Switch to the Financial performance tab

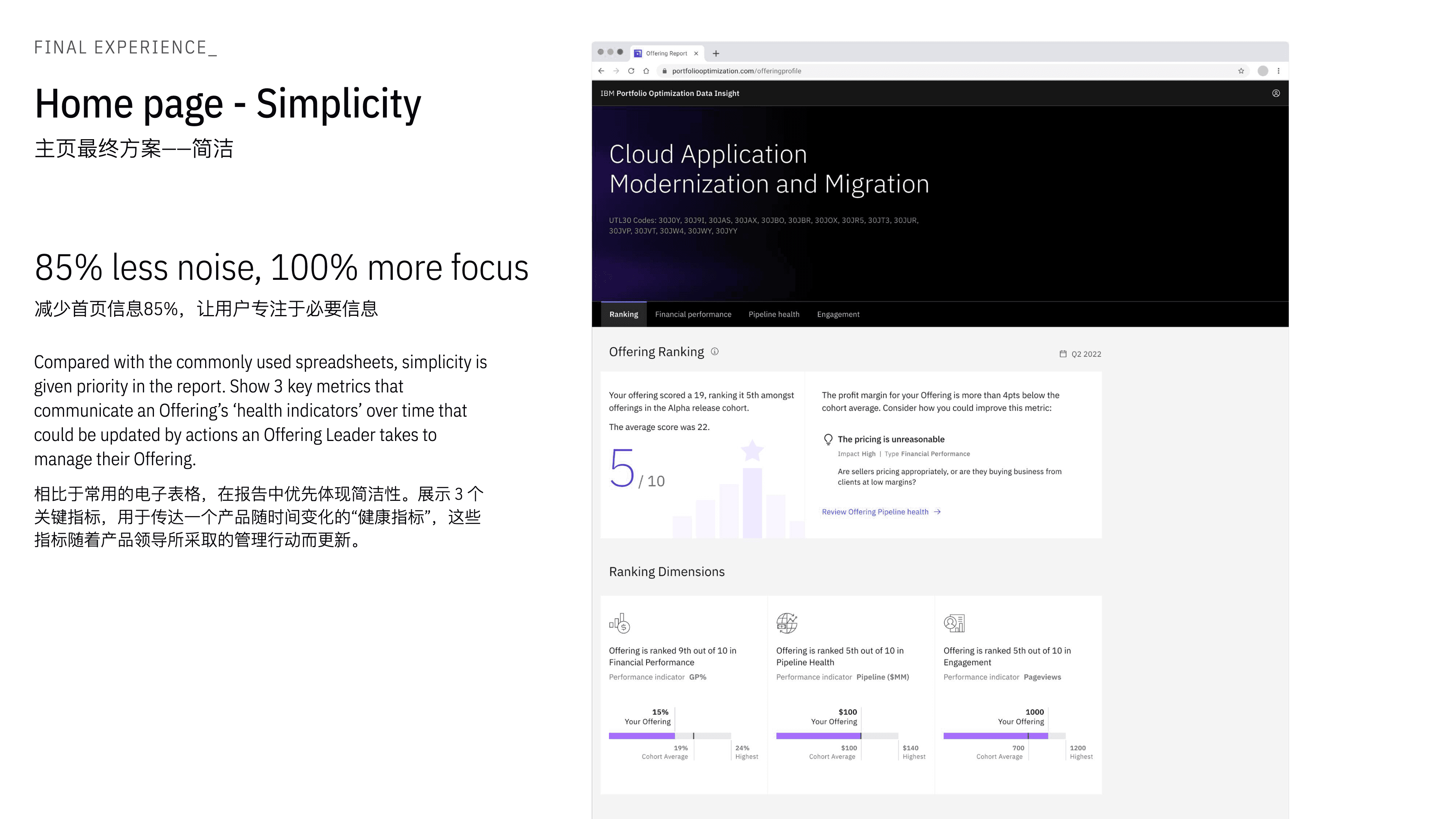click(693, 314)
